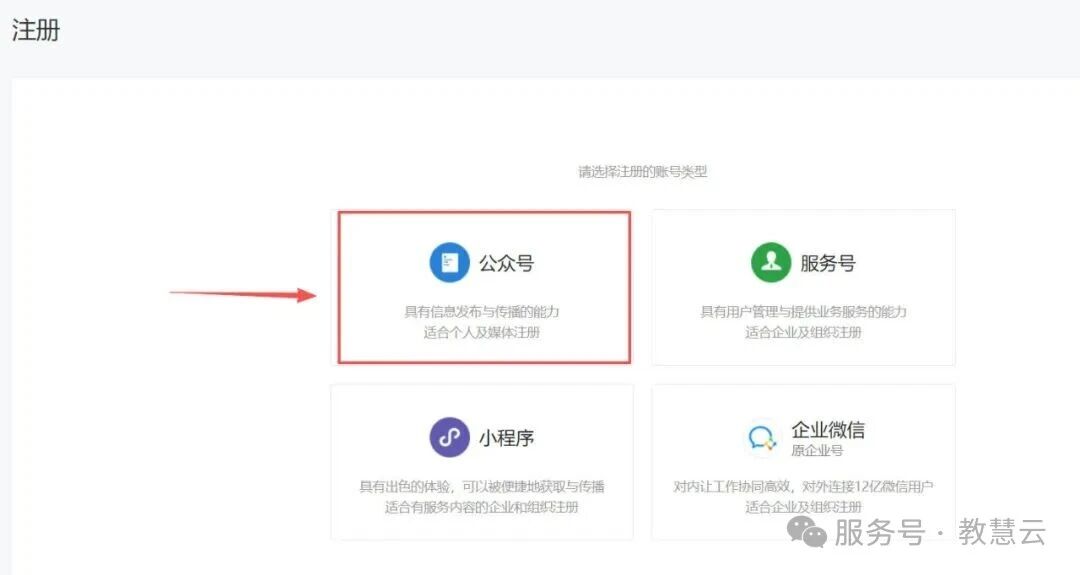This screenshot has height=575, width=1080.
Task: Click the text 具有用户管理与提供业务服务的能力
Action: [x=803, y=312]
